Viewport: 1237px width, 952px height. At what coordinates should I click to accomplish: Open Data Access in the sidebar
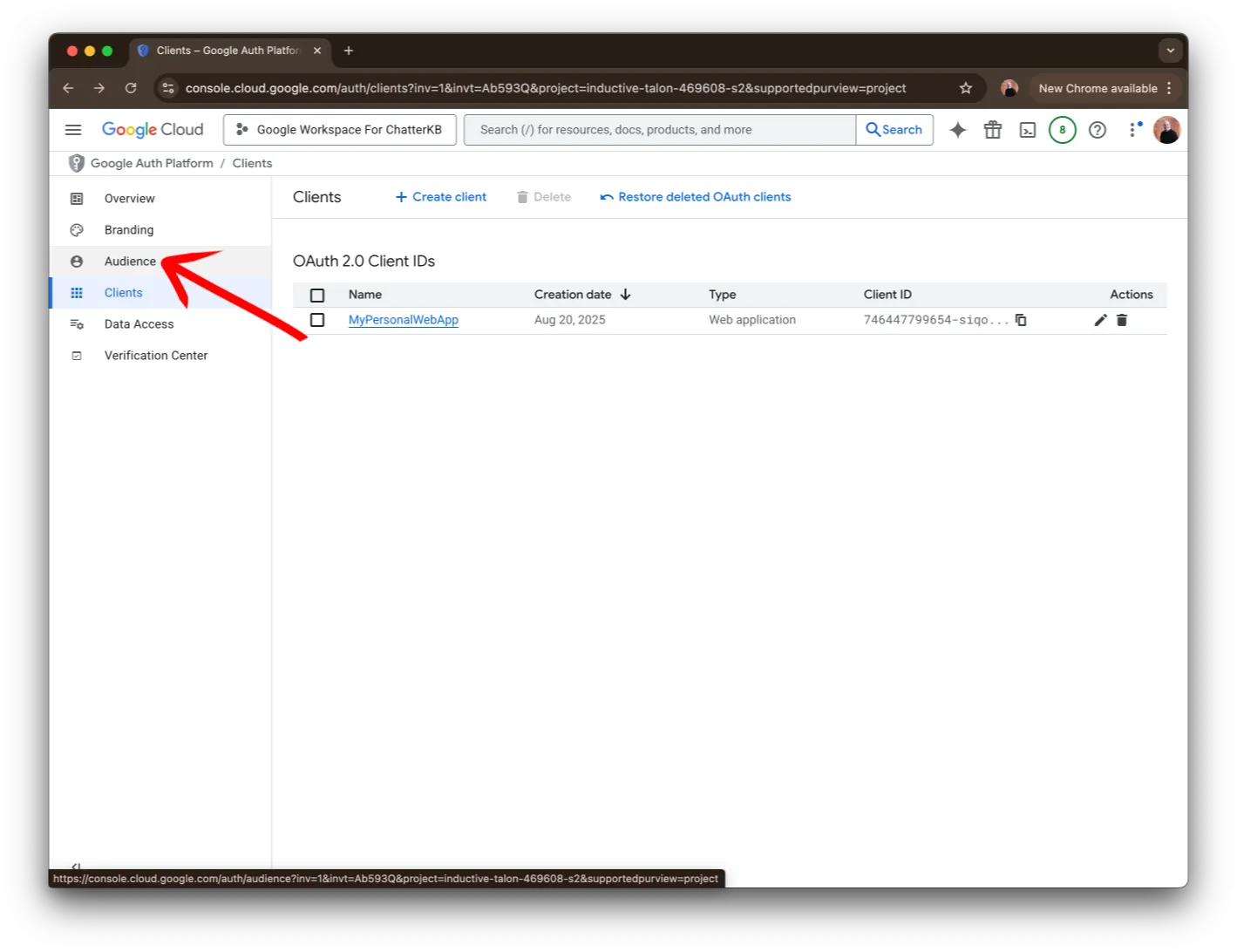click(x=160, y=324)
